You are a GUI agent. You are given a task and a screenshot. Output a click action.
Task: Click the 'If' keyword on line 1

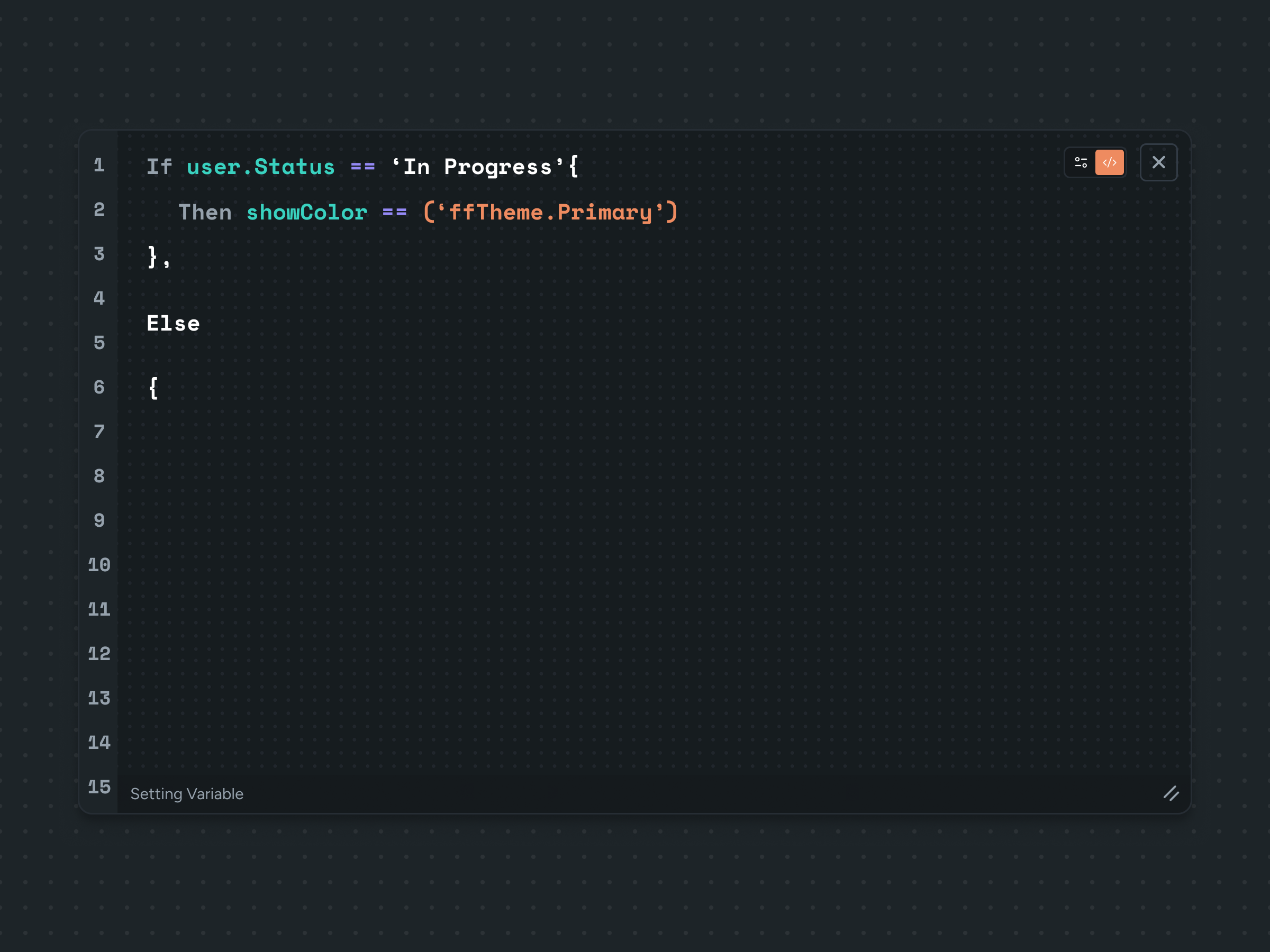(159, 167)
